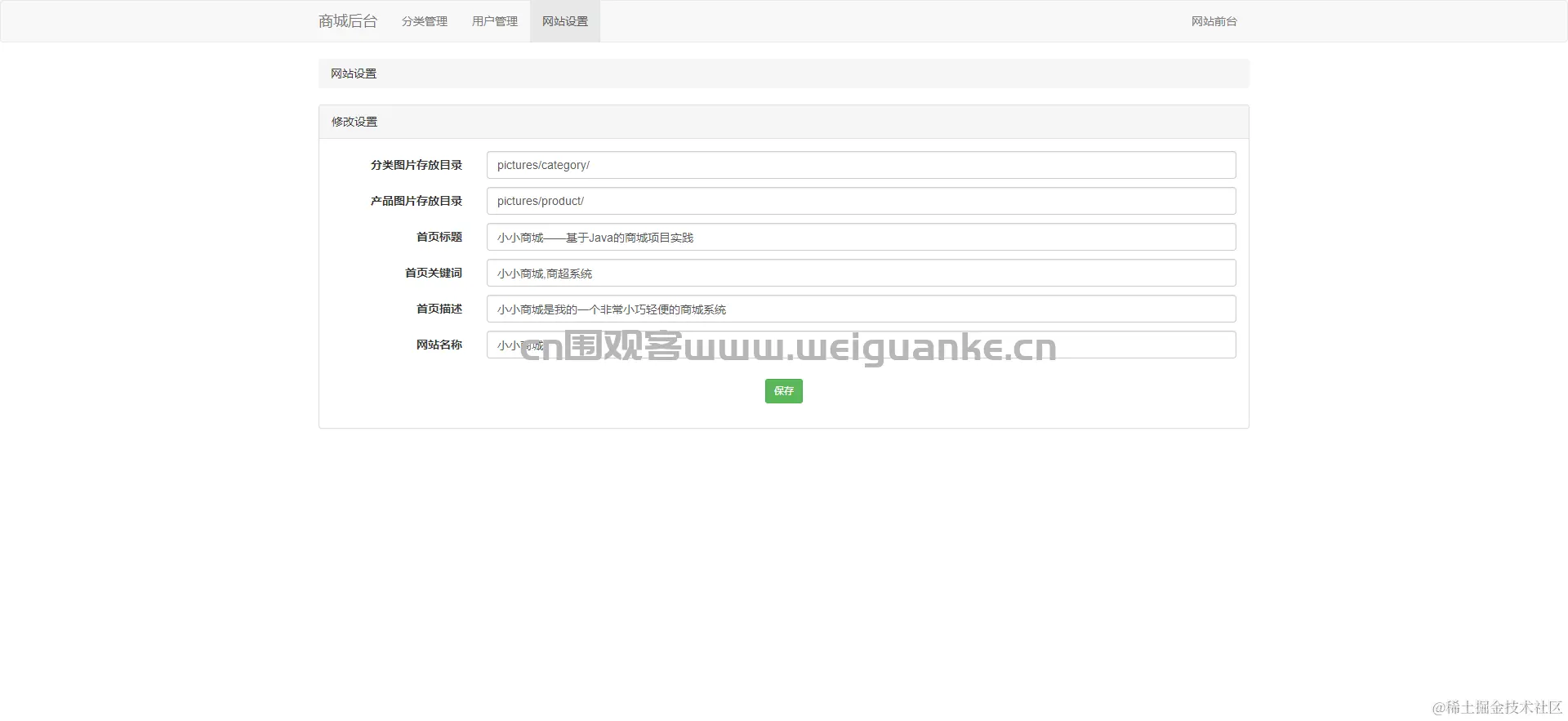
Task: Go to 分类管理 in navbar
Action: click(425, 21)
